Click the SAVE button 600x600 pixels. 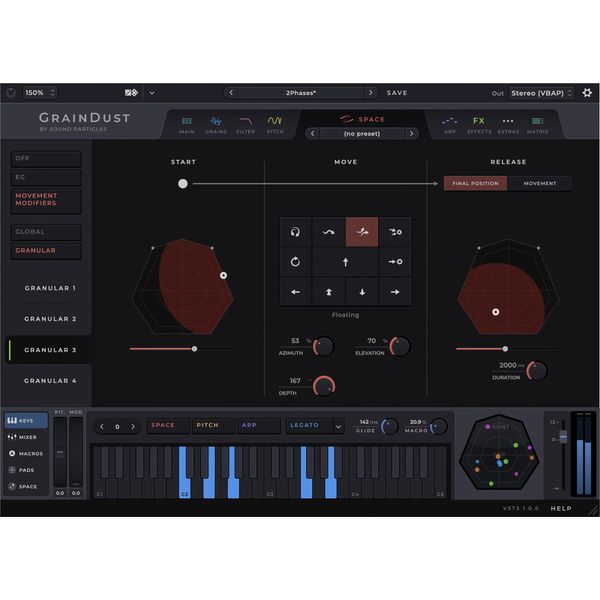(x=397, y=93)
